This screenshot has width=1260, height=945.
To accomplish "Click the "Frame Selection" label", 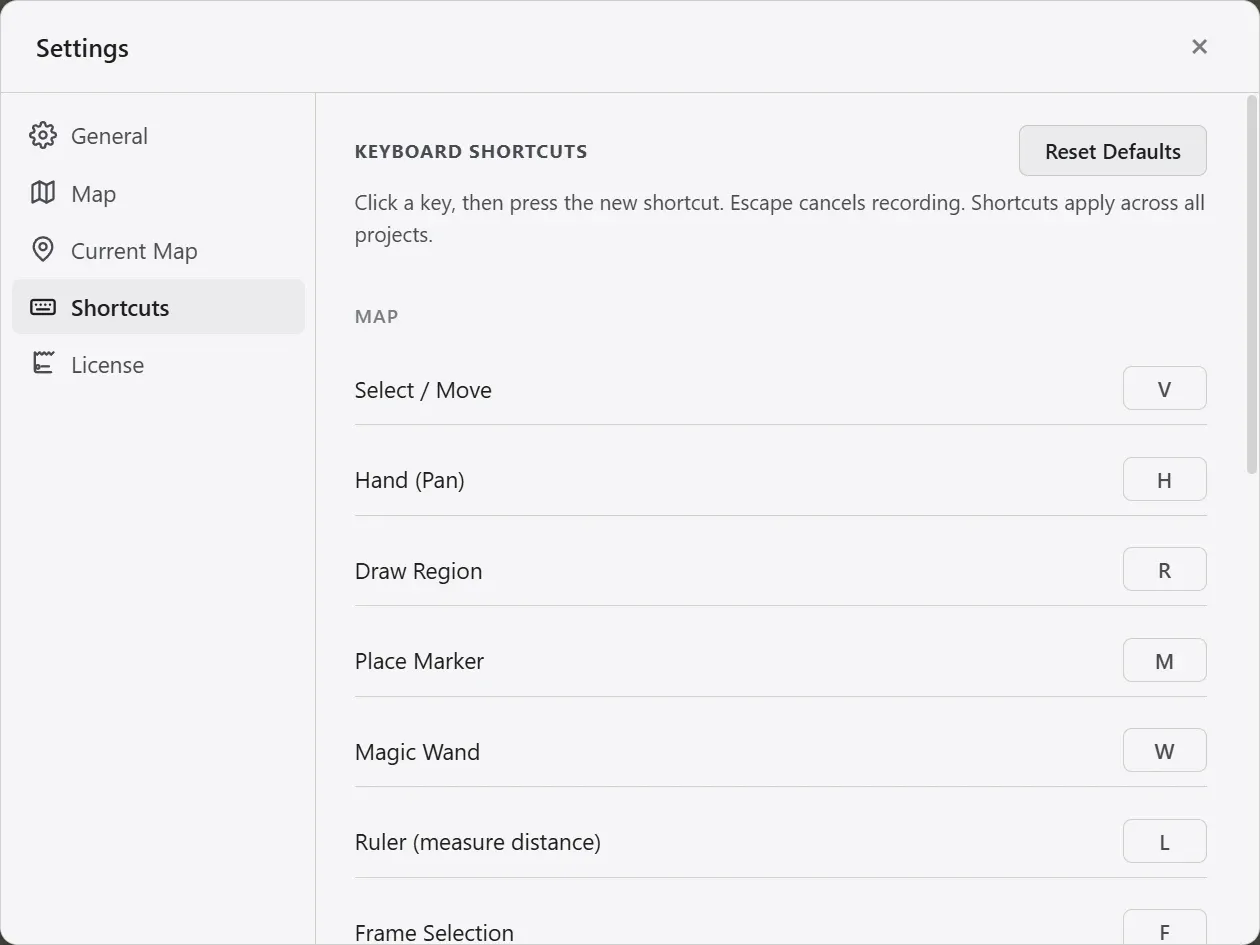I will (x=434, y=932).
